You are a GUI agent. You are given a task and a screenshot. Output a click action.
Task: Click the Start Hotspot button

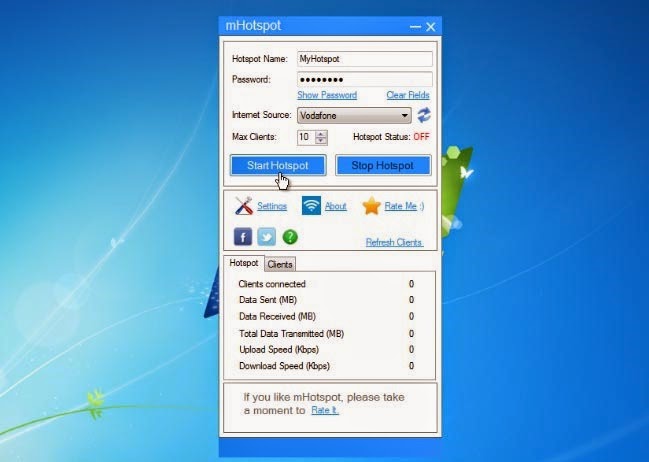tap(278, 166)
